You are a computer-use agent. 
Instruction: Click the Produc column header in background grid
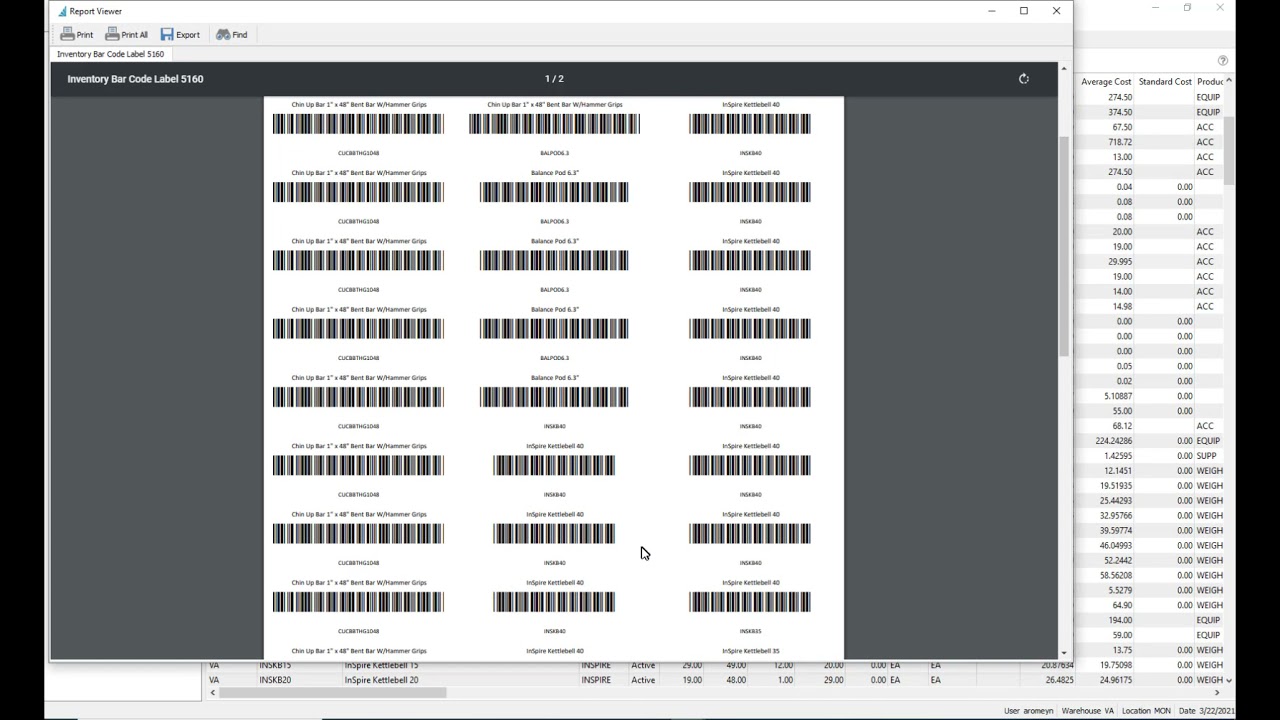pyautogui.click(x=1210, y=82)
